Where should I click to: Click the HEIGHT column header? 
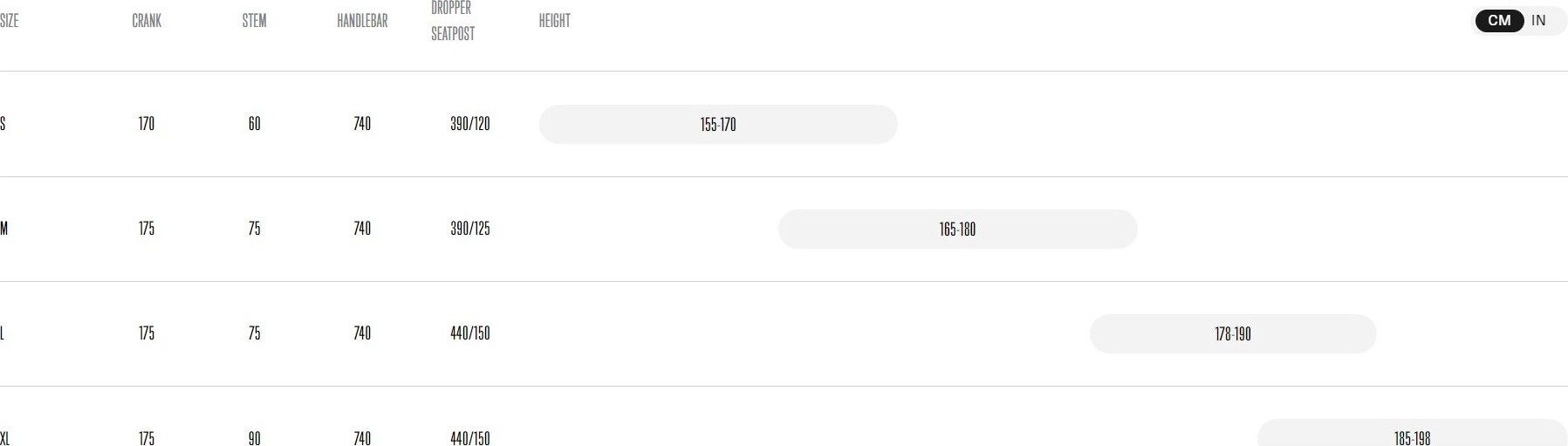pos(554,21)
